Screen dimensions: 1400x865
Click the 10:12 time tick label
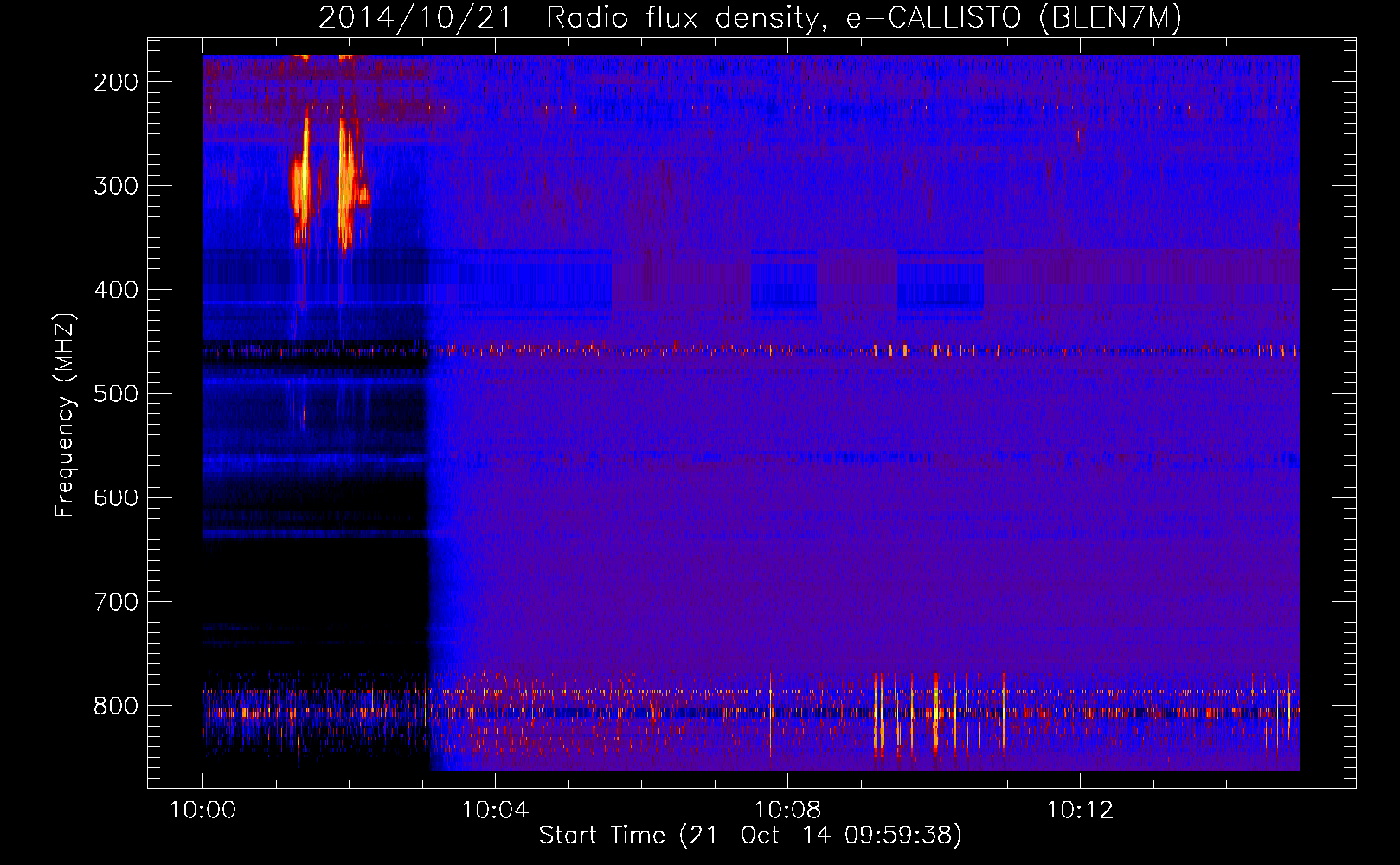[x=1080, y=810]
